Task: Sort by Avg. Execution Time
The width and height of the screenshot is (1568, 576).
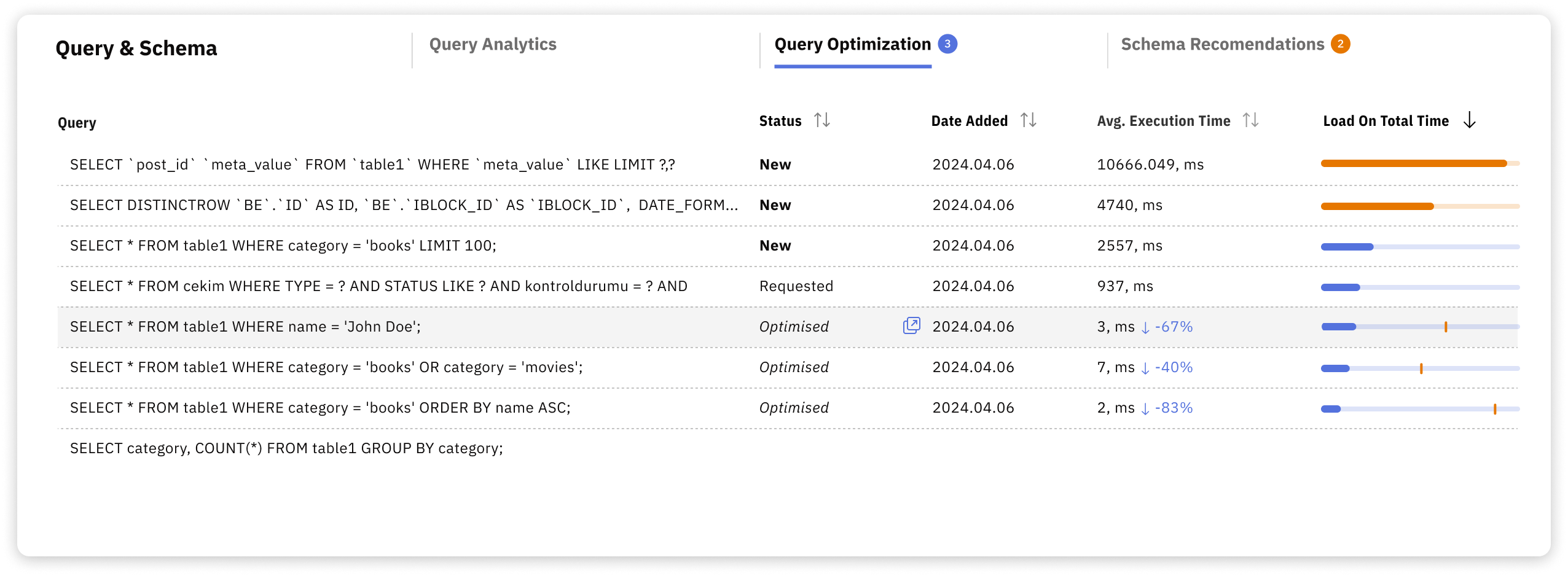Action: [x=1250, y=120]
